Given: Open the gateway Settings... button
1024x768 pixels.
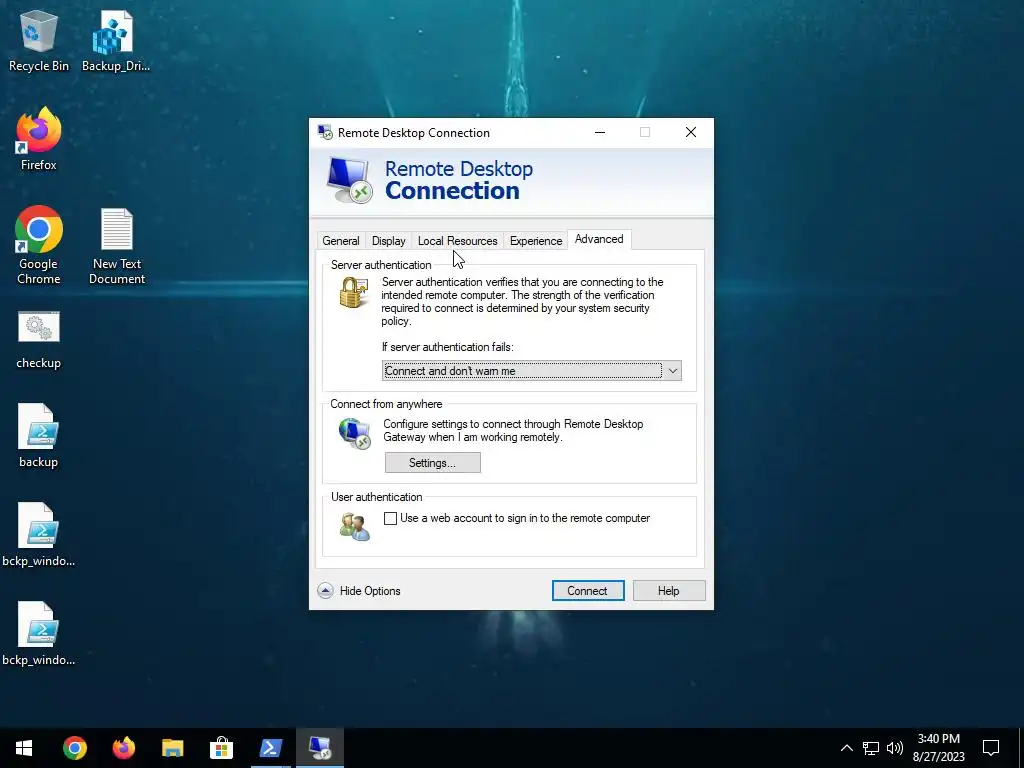Looking at the screenshot, I should tap(432, 463).
